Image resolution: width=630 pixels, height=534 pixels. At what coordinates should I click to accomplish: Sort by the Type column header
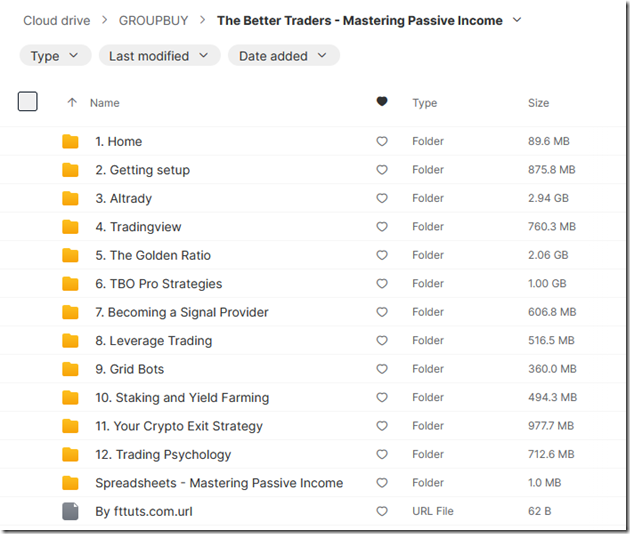coord(425,103)
